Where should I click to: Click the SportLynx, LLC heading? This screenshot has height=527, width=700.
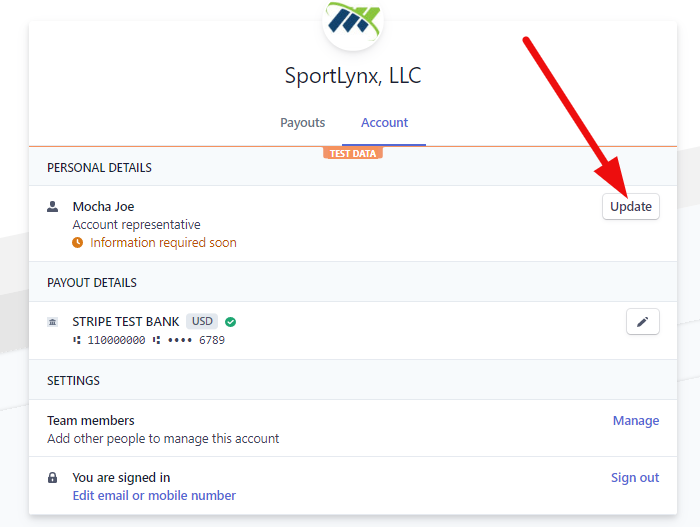coord(353,76)
